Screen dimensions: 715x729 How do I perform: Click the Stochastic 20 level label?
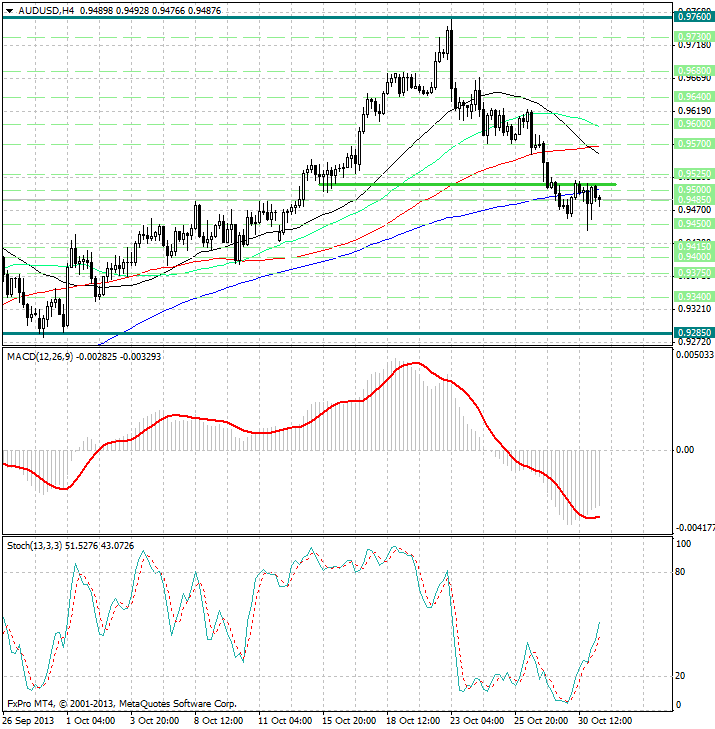680,676
